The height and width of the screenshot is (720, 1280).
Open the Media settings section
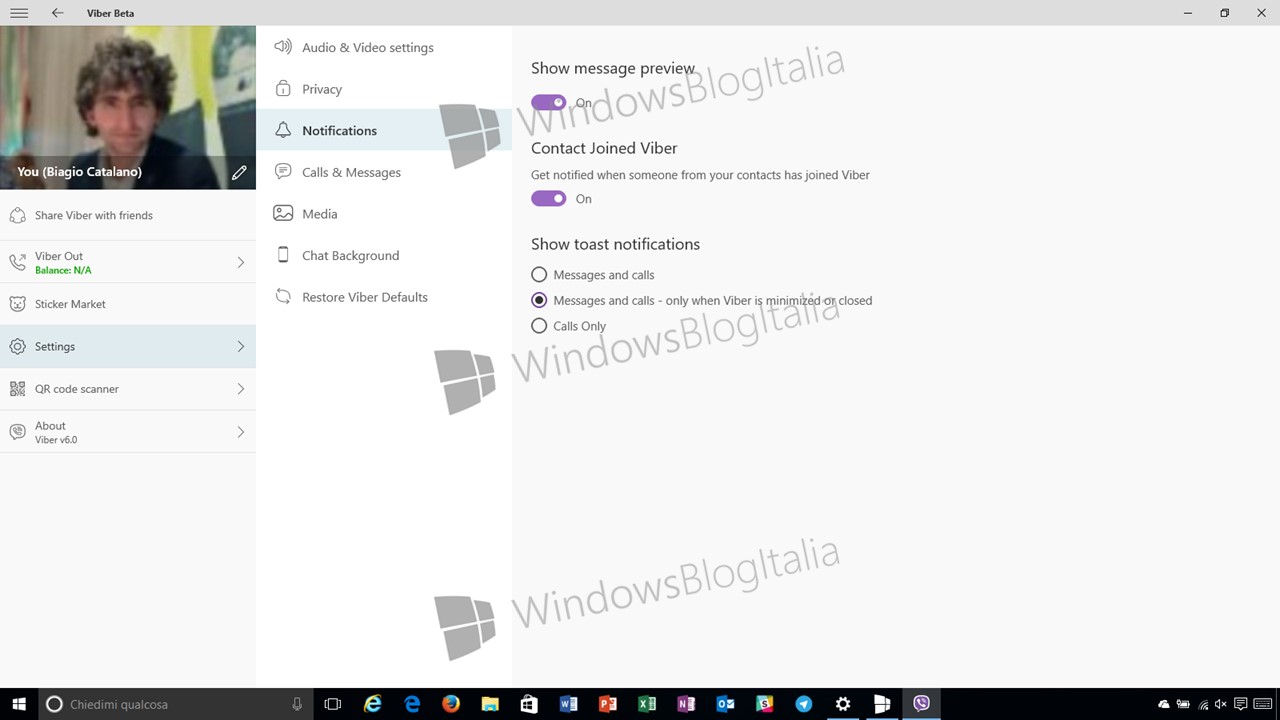click(384, 213)
